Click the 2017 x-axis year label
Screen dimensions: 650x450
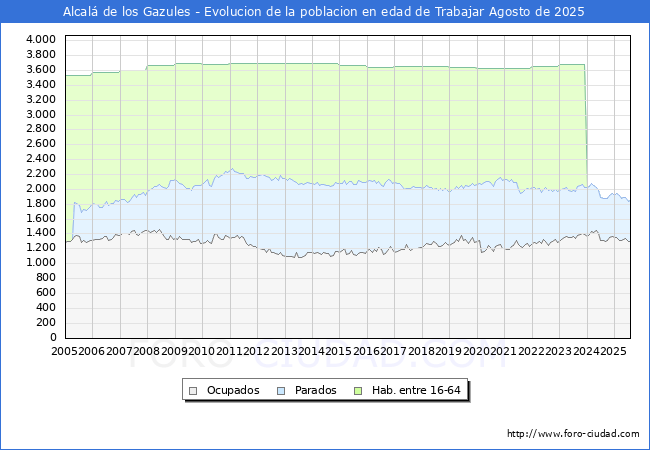click(394, 351)
